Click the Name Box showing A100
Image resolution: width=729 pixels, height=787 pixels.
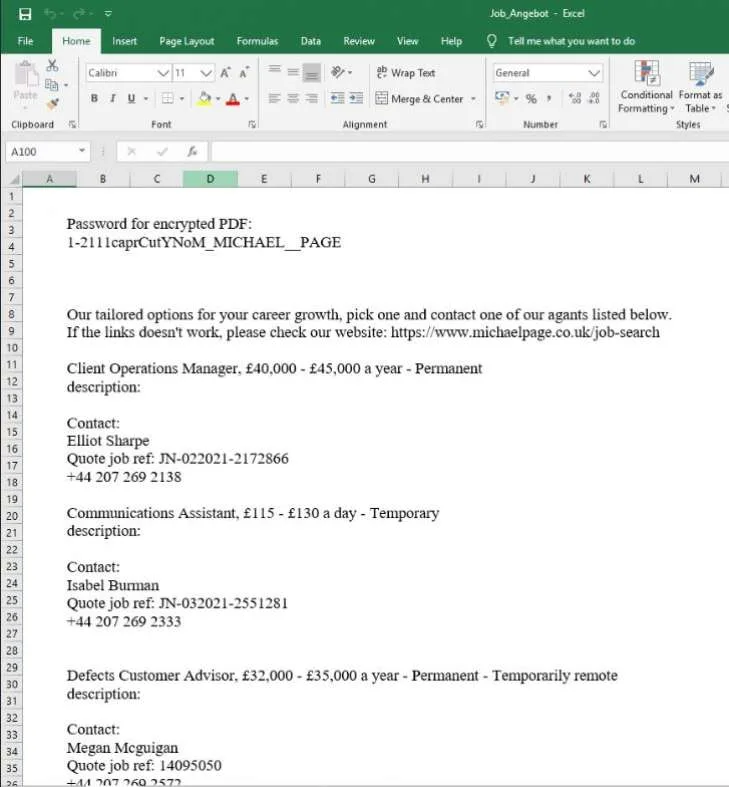[x=48, y=152]
